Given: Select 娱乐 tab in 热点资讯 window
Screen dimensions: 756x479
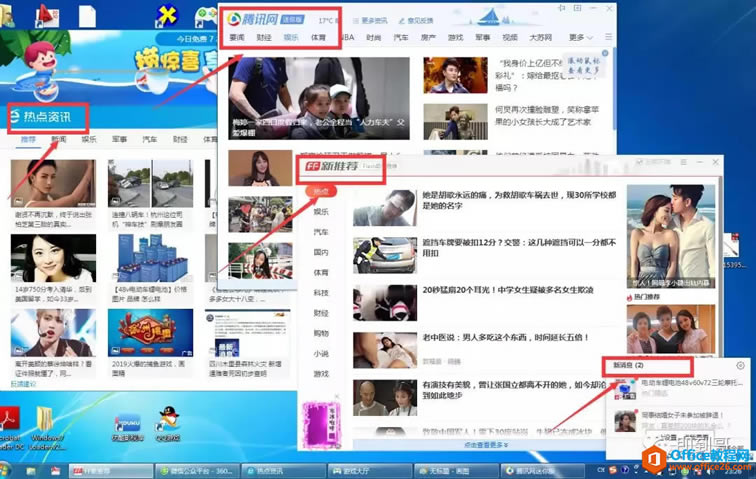Looking at the screenshot, I should pyautogui.click(x=89, y=139).
